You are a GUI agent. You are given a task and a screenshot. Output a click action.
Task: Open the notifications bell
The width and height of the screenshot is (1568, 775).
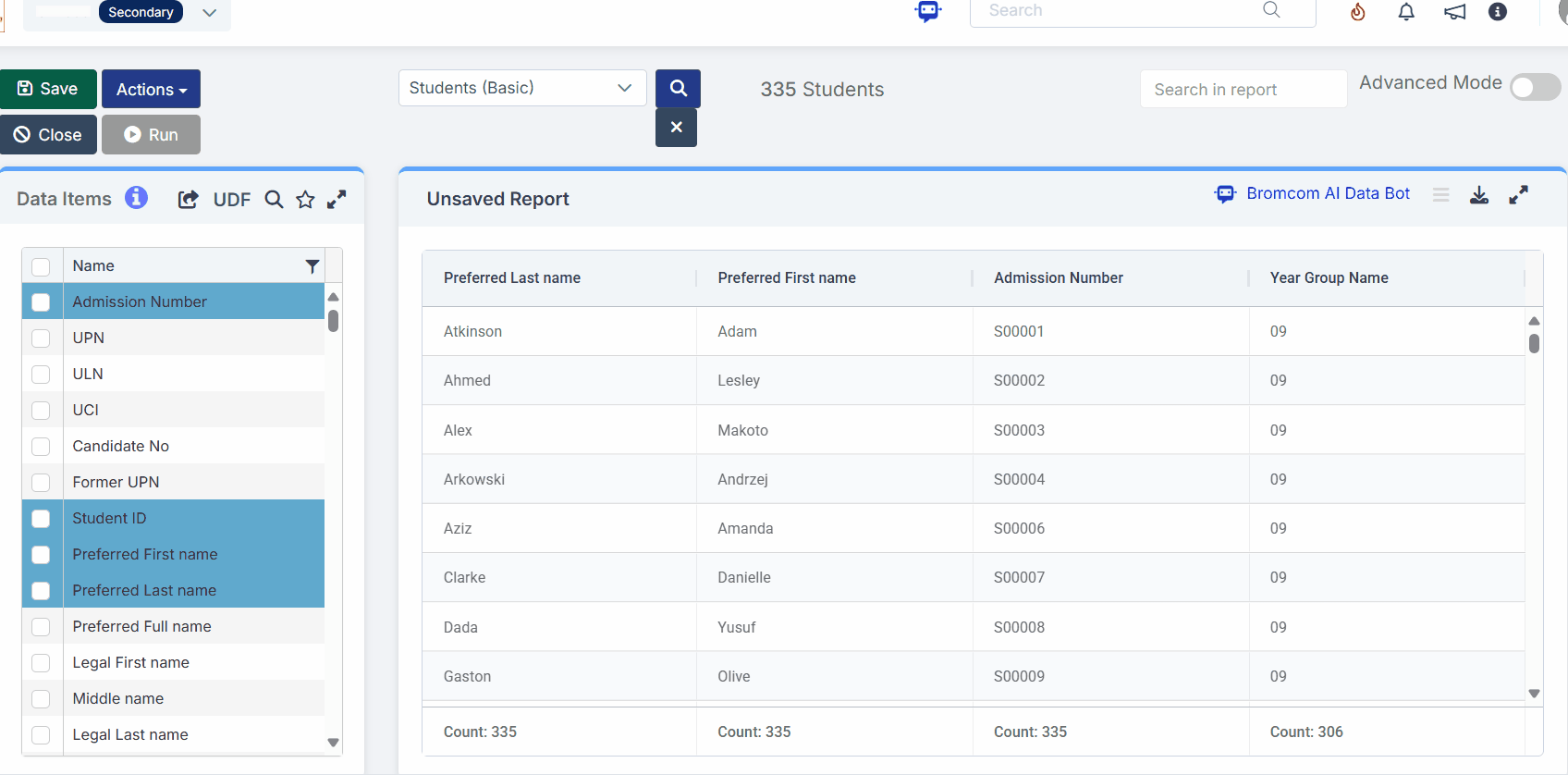point(1405,12)
